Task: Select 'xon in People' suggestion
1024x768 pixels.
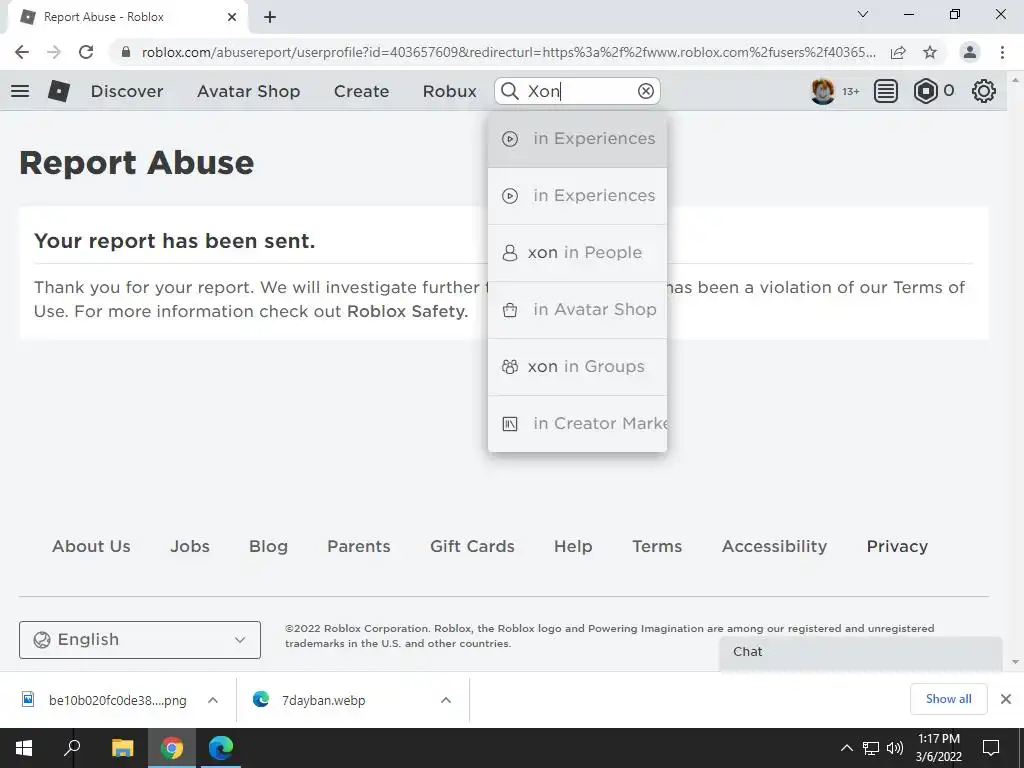Action: 577,253
